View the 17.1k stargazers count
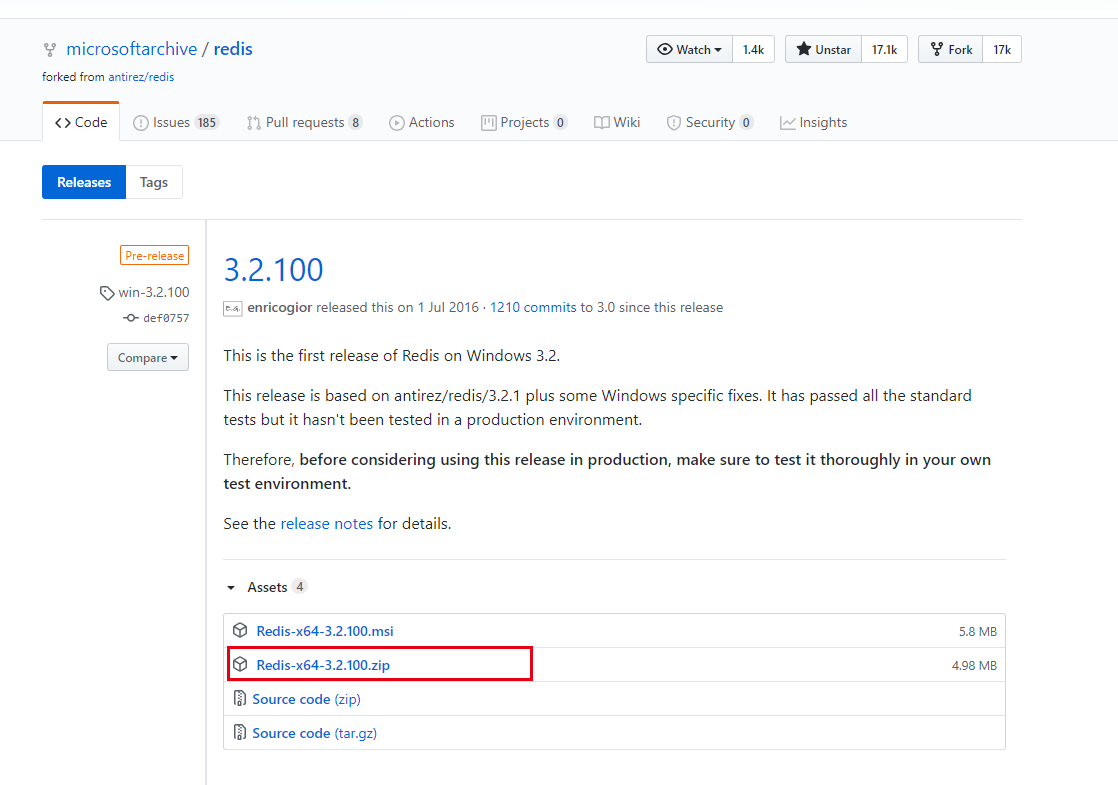 click(x=884, y=50)
